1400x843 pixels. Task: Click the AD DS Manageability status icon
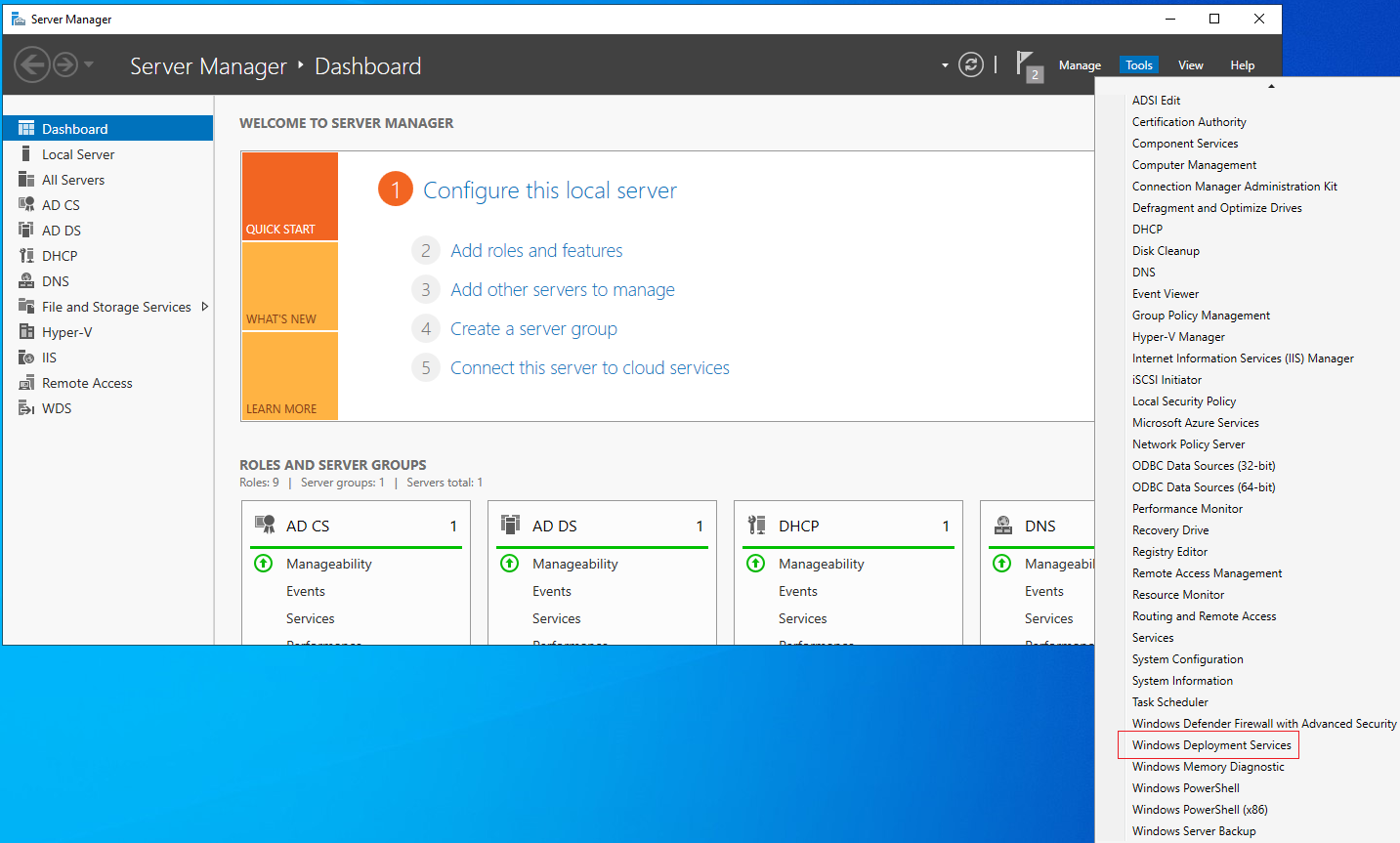click(x=510, y=564)
